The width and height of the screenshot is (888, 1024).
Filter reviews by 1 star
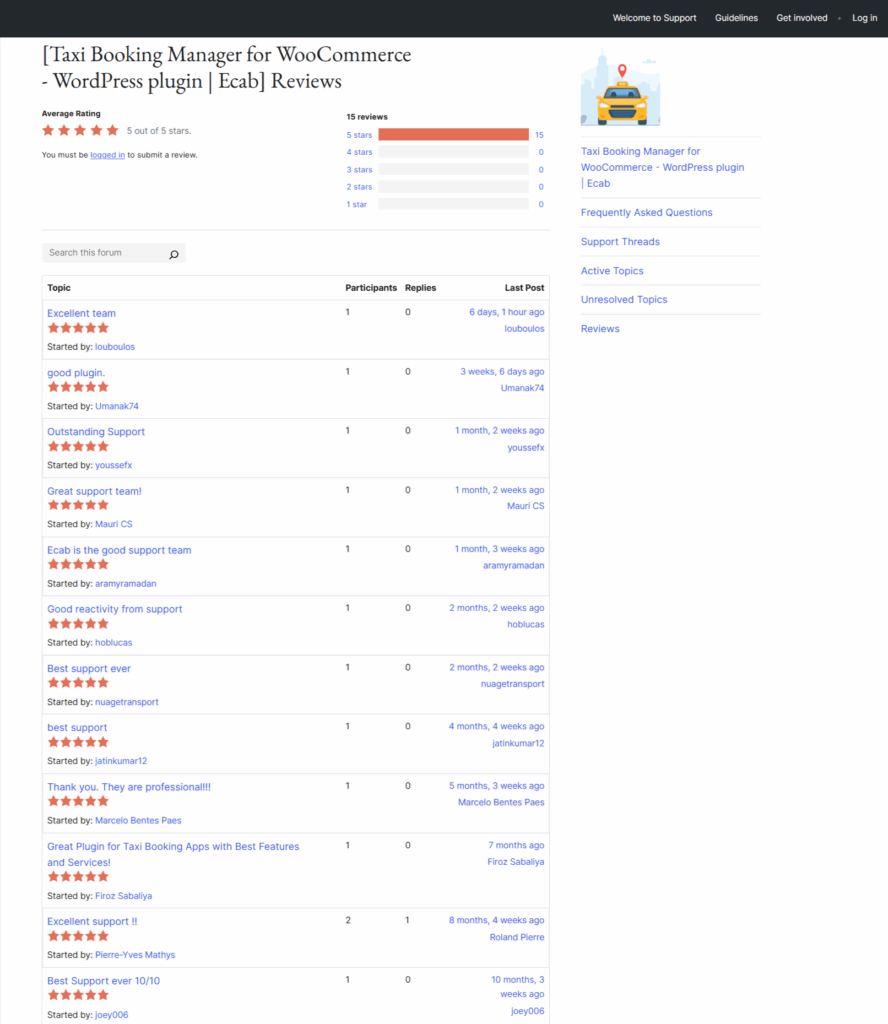click(x=357, y=204)
